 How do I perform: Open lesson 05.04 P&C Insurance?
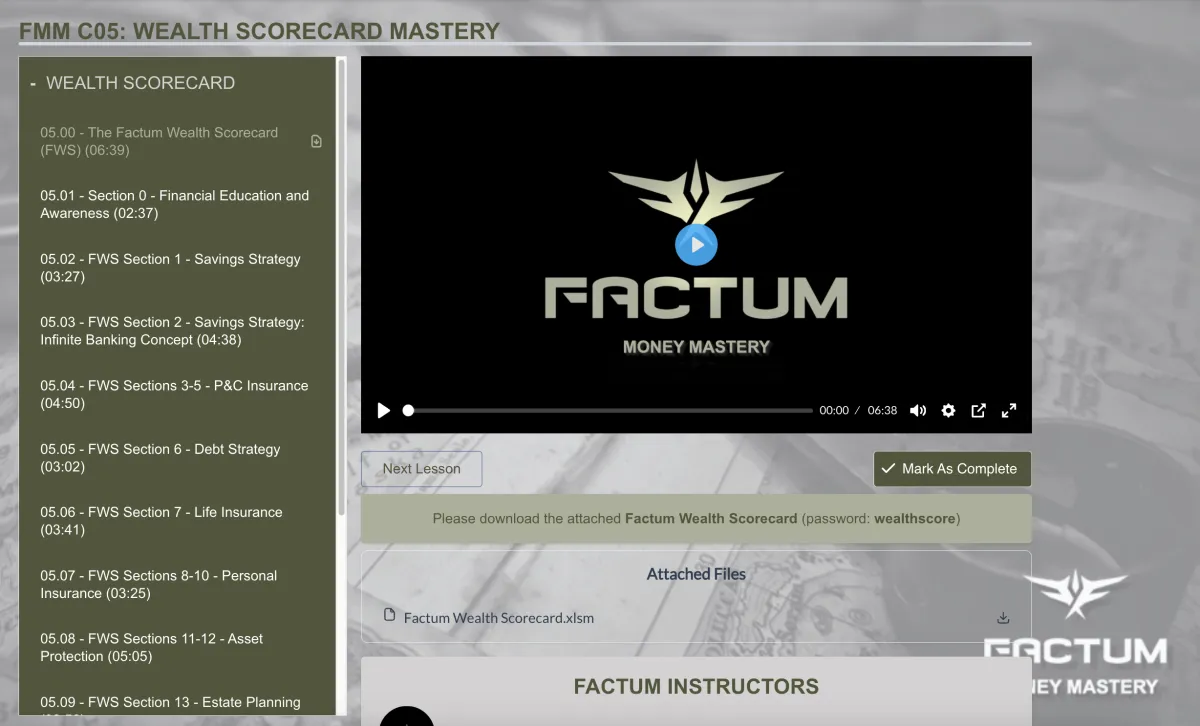pyautogui.click(x=175, y=394)
